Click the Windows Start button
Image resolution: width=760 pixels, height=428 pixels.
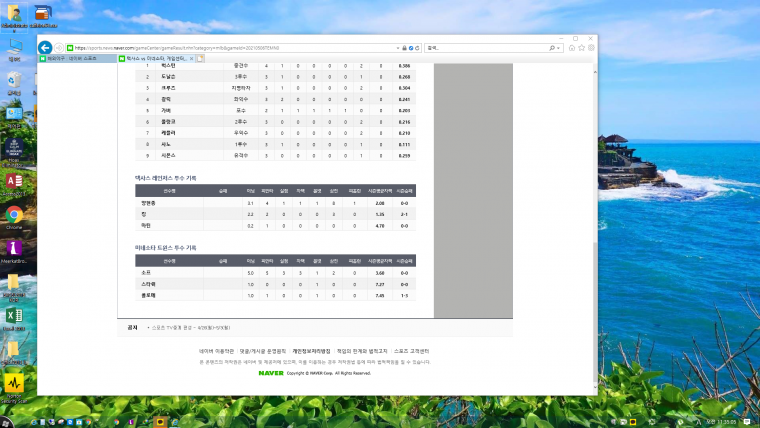pyautogui.click(x=5, y=423)
